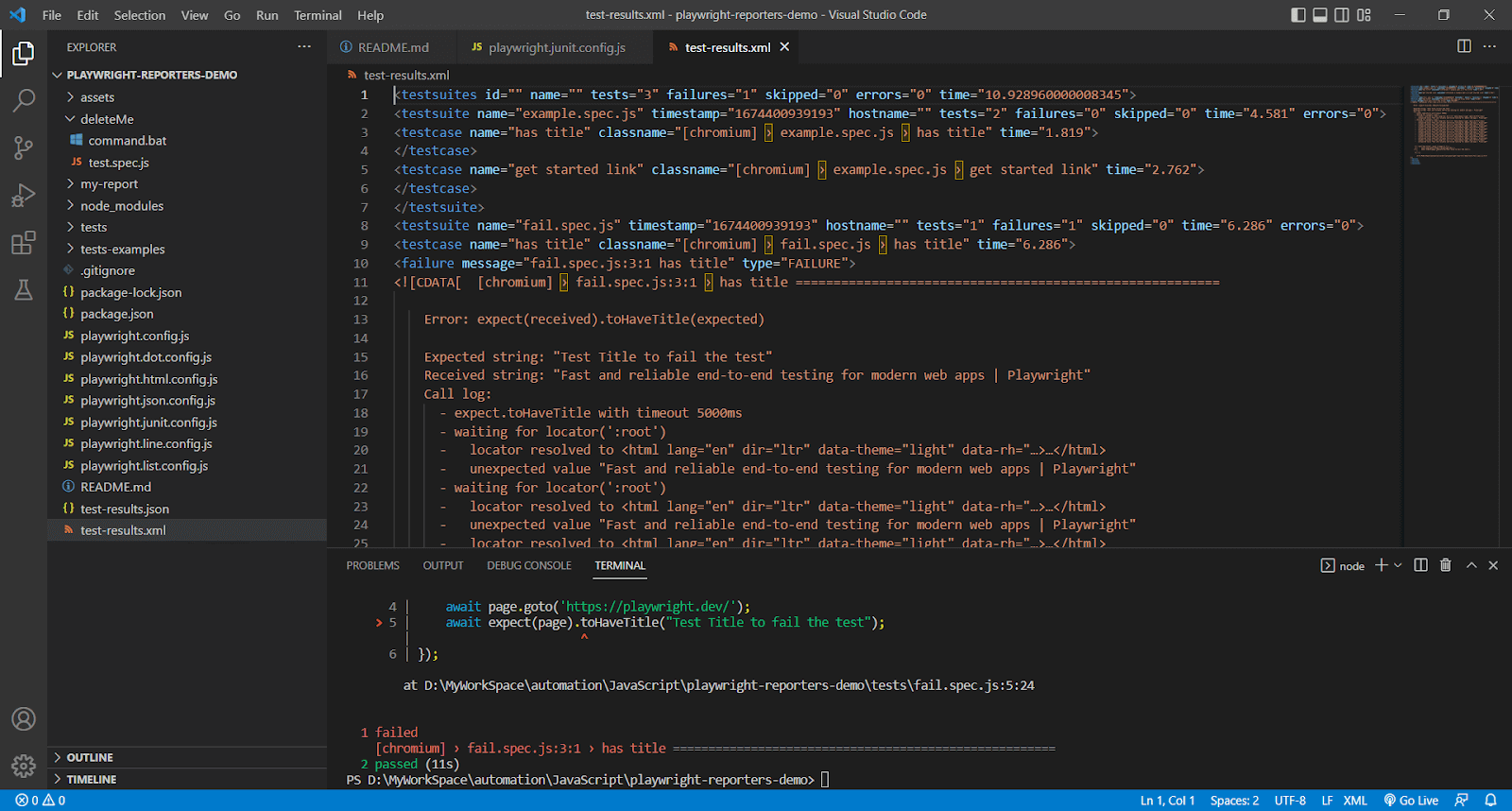Open the Testing flask icon
Viewport: 1512px width, 811px height.
point(24,290)
